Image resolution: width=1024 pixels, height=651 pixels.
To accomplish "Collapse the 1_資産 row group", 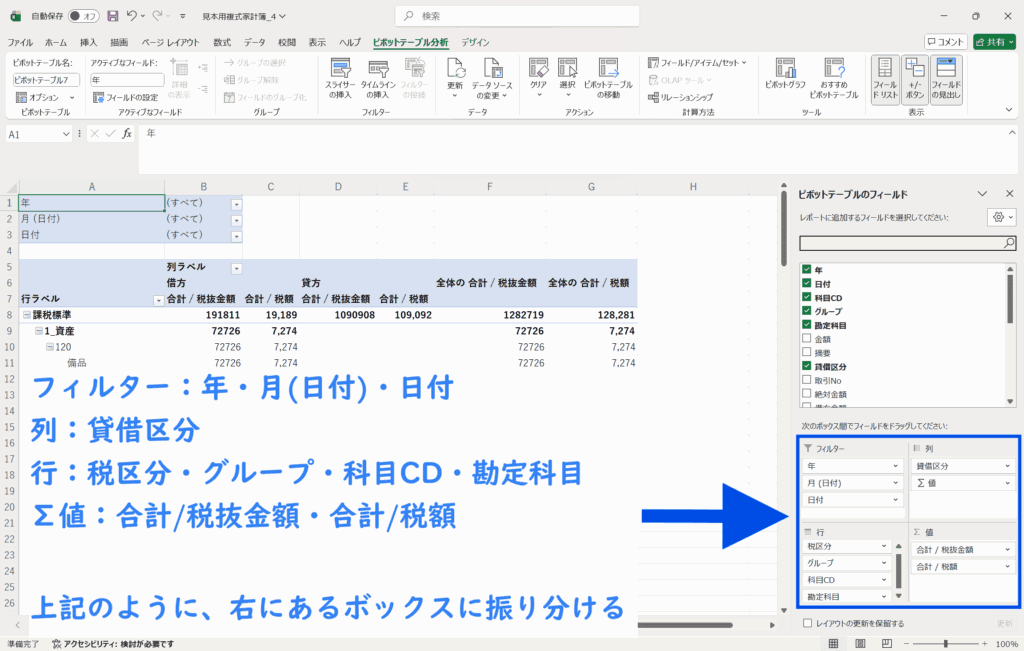I will [38, 330].
